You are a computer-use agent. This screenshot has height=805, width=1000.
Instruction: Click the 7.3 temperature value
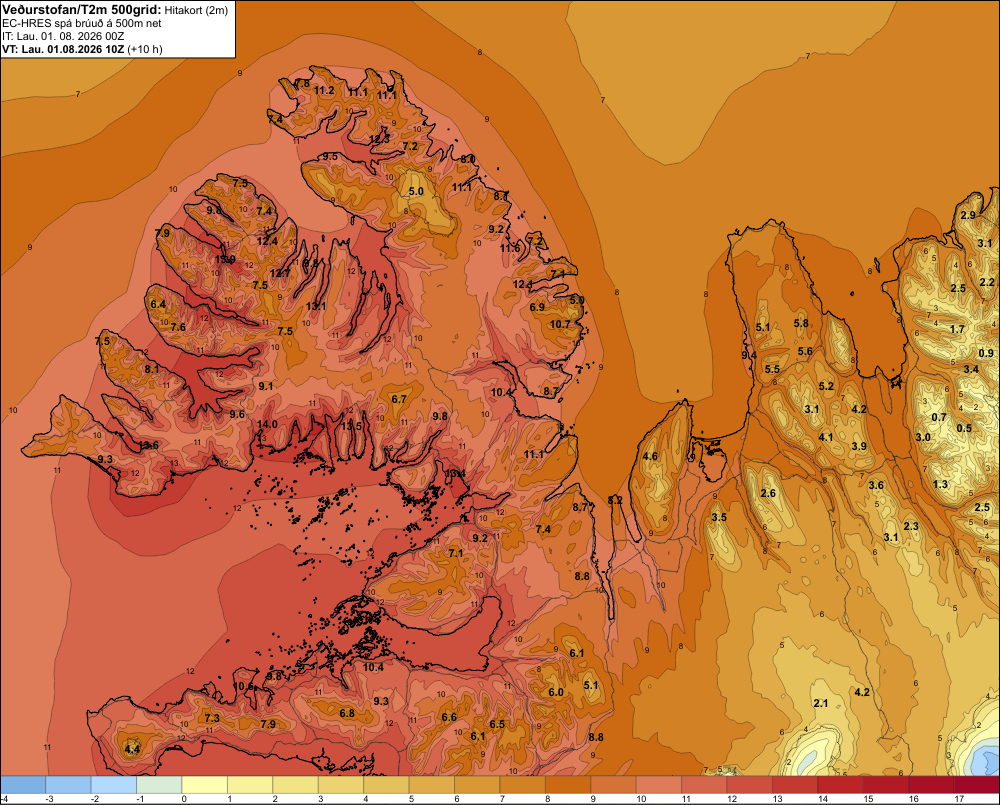[212, 718]
